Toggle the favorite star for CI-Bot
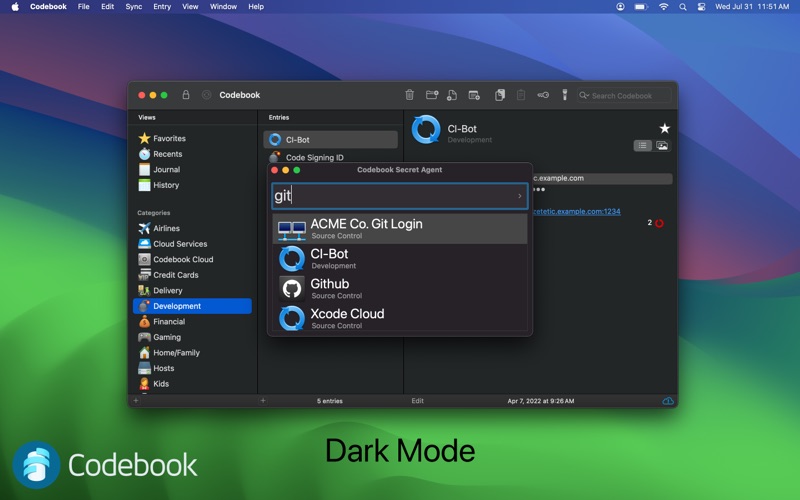Screen dimensions: 800x500 pyautogui.click(x=664, y=128)
